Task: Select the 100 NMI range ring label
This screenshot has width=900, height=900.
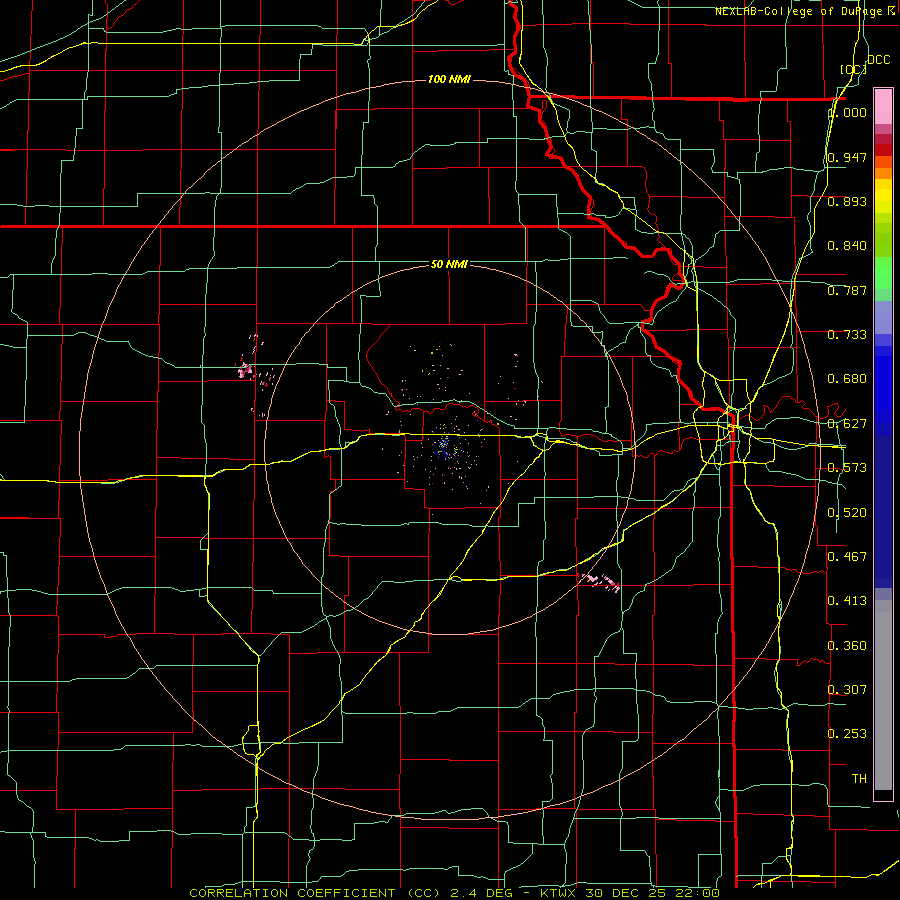Action: point(449,79)
